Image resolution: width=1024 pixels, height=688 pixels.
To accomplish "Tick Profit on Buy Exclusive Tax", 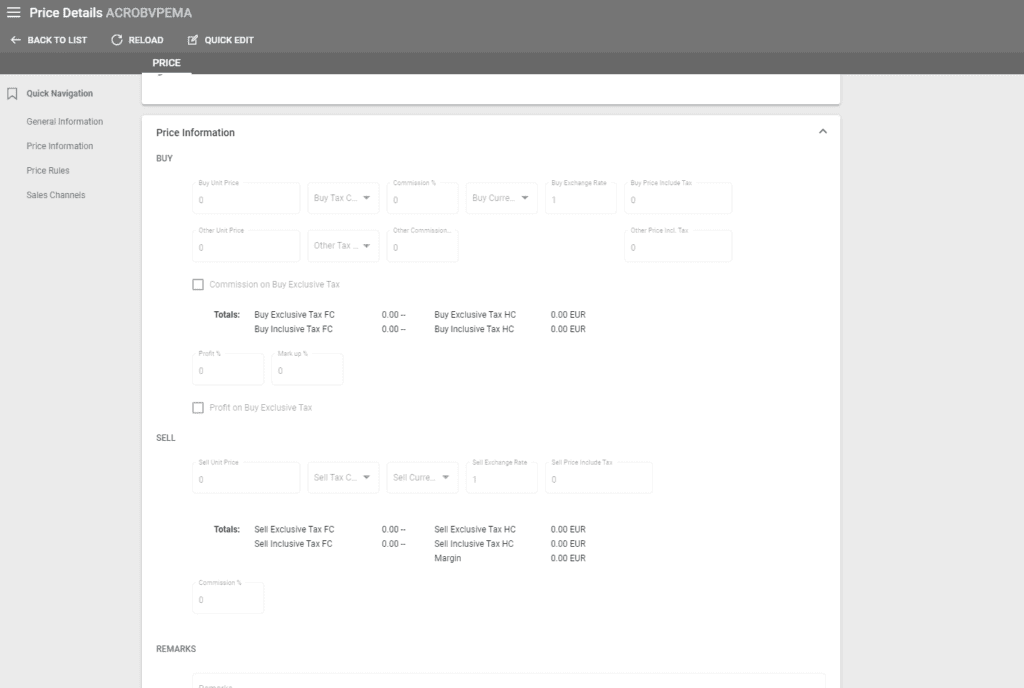I will [198, 408].
